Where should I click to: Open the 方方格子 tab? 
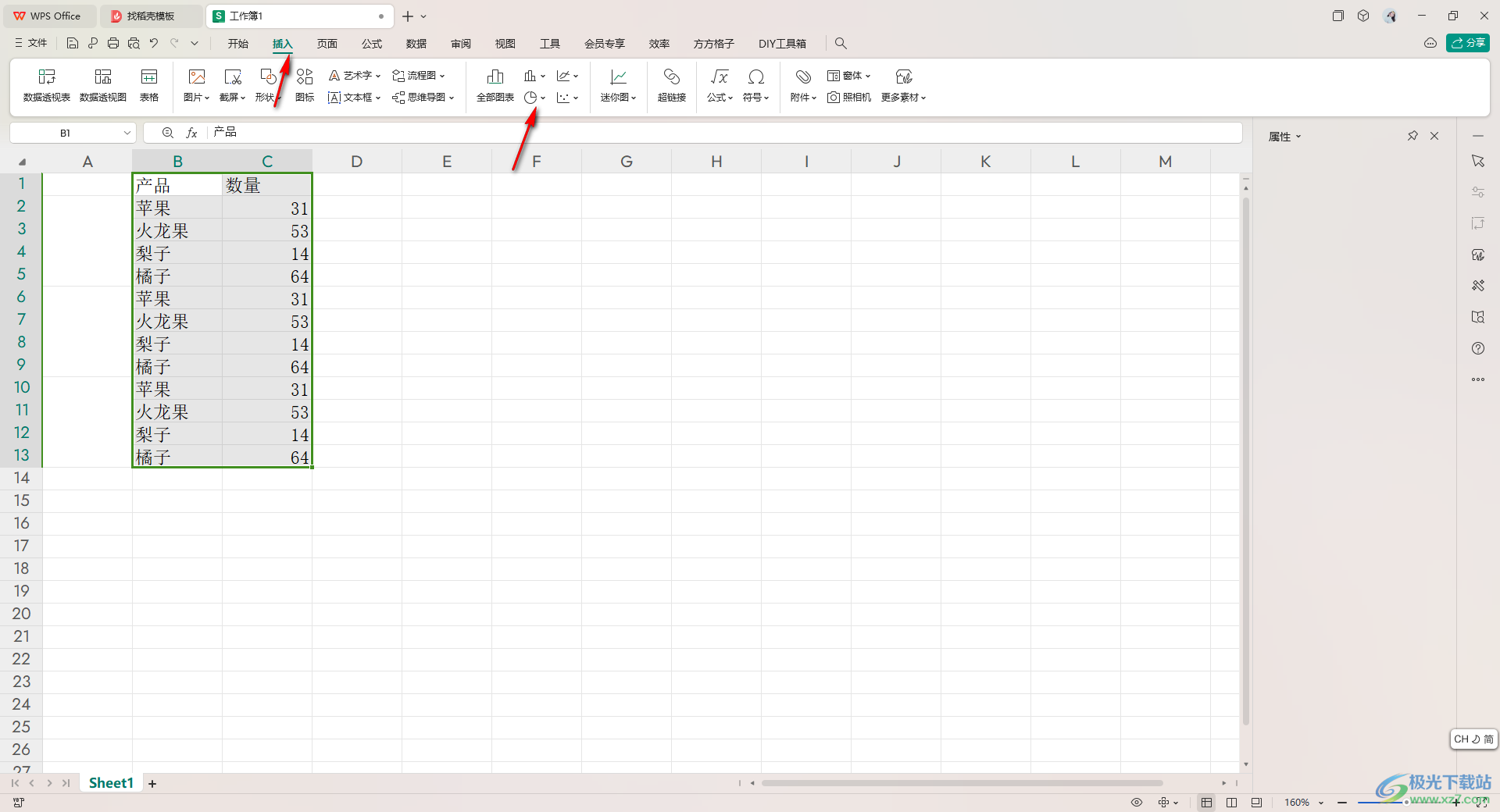(713, 44)
